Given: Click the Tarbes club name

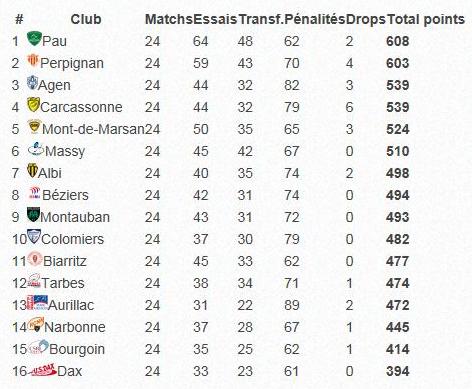Looking at the screenshot, I should [63, 283].
